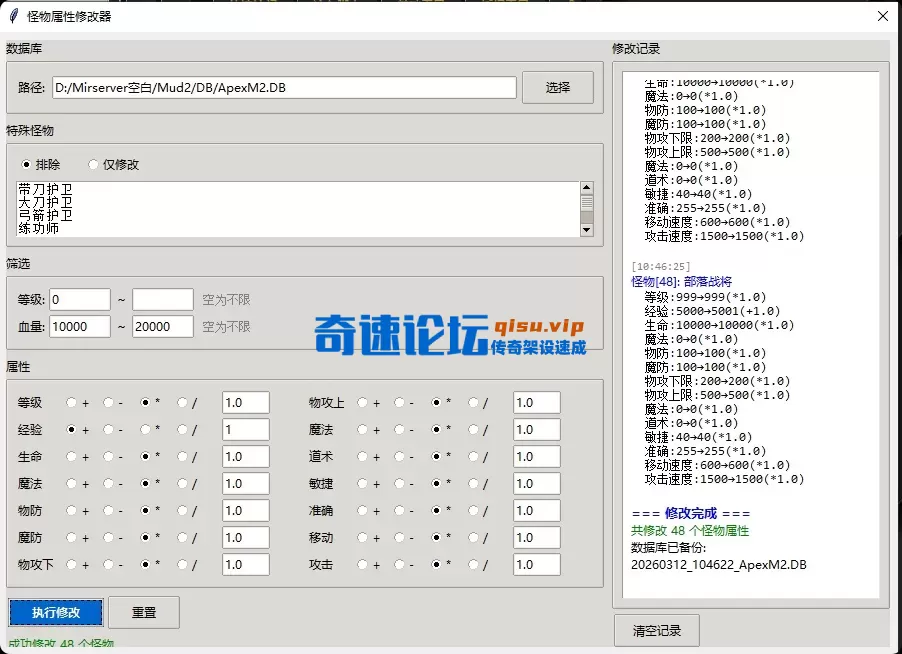Choose the * operator for 经验
Image resolution: width=902 pixels, height=654 pixels.
[x=146, y=430]
